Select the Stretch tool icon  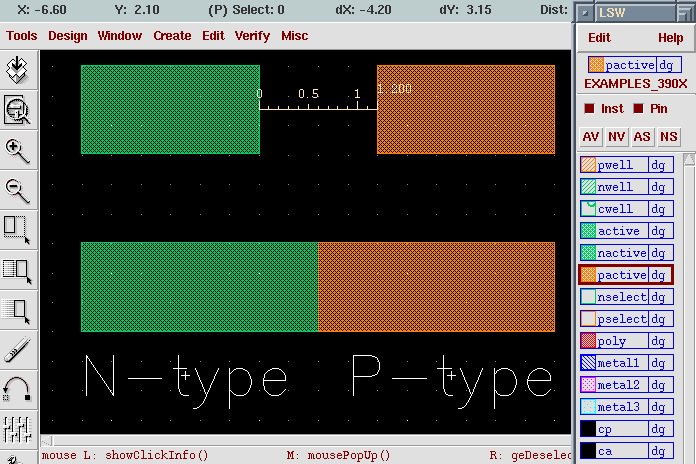pyautogui.click(x=17, y=230)
